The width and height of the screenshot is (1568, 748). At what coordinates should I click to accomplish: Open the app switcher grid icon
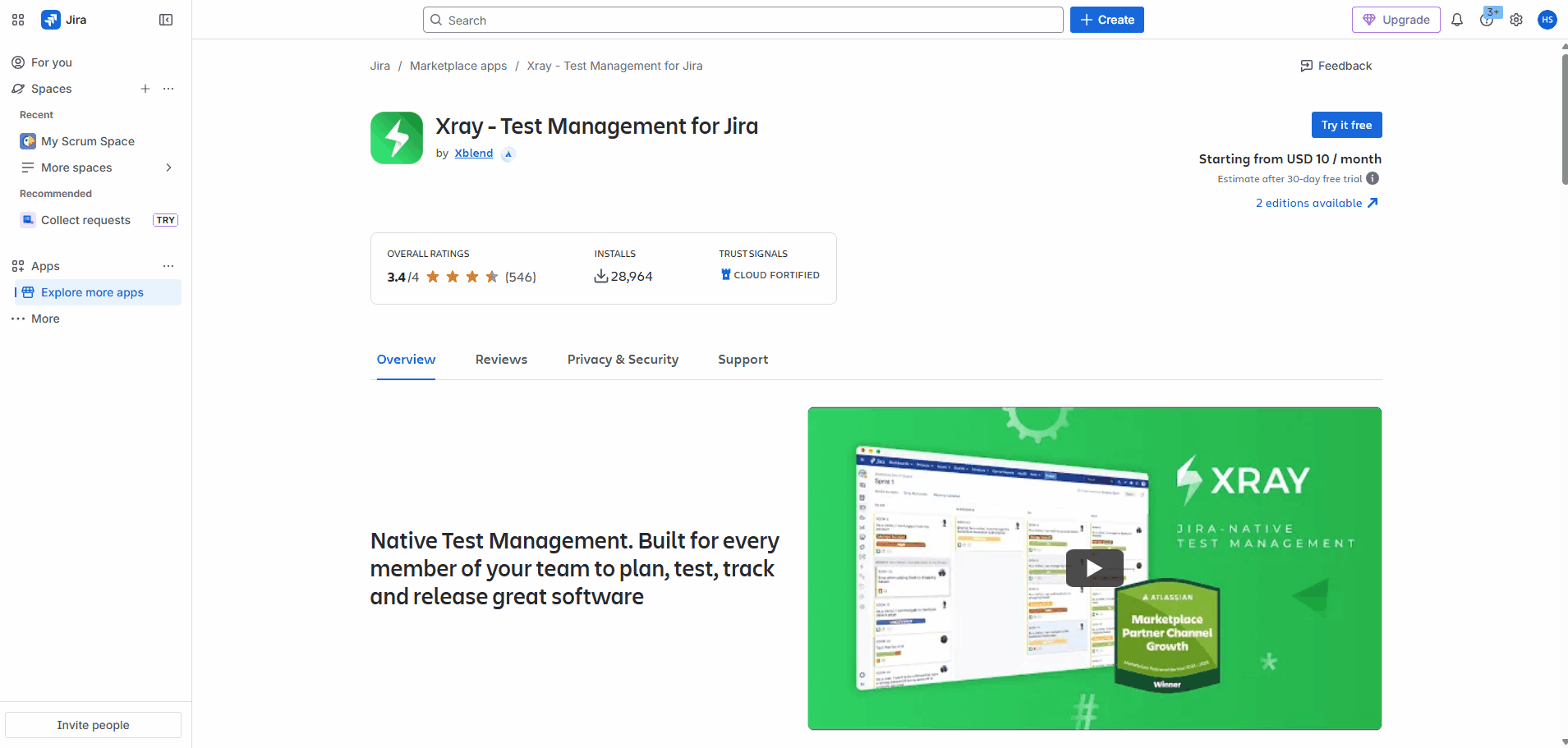point(18,20)
